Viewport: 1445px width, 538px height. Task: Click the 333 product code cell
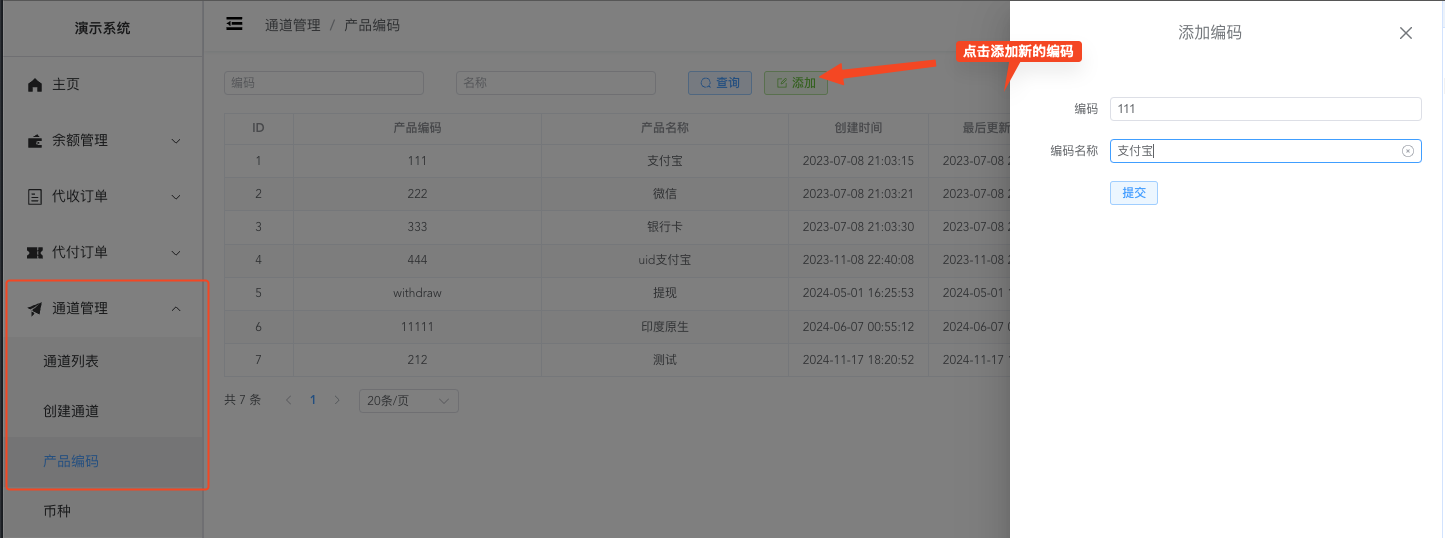pos(418,227)
